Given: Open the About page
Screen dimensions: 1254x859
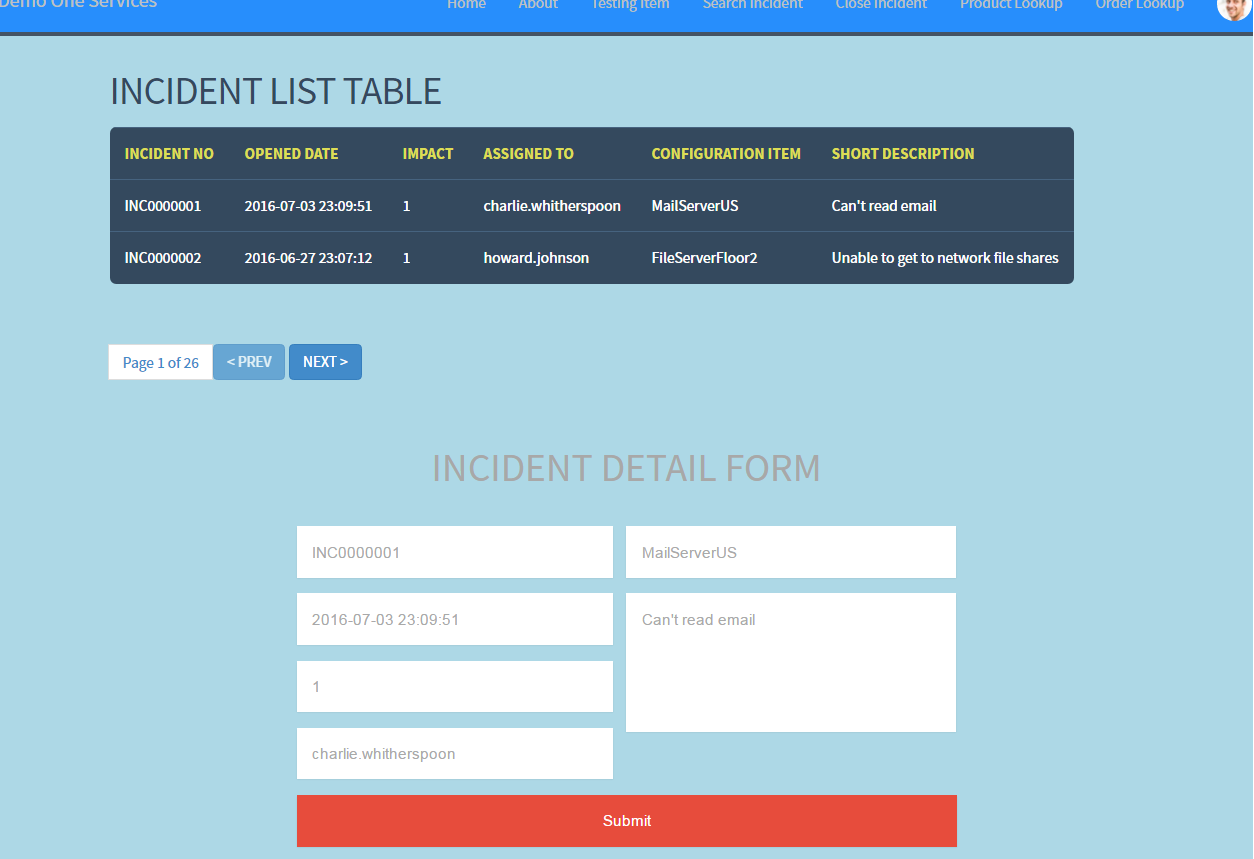Looking at the screenshot, I should click(x=538, y=6).
